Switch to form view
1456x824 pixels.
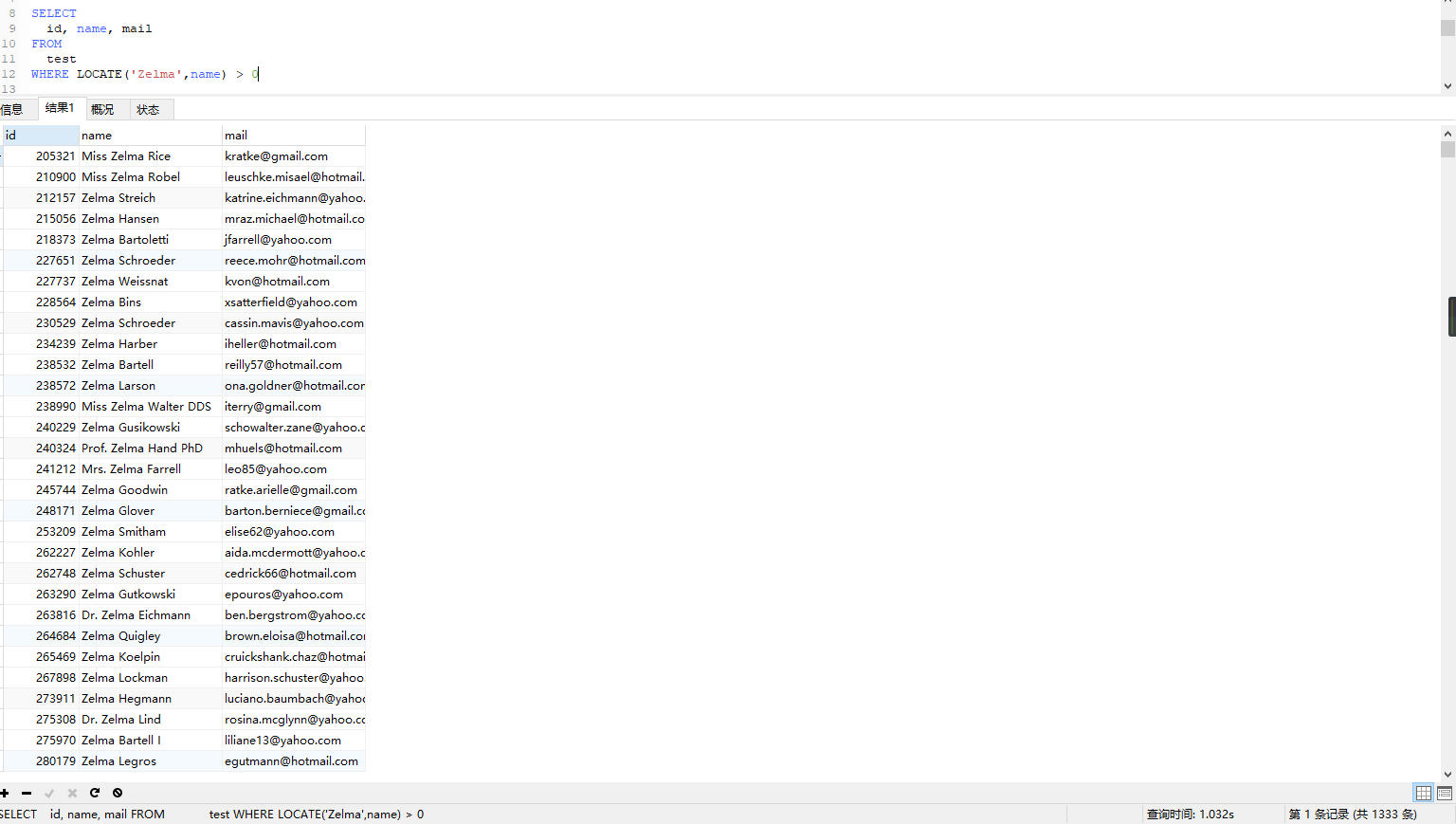1445,793
